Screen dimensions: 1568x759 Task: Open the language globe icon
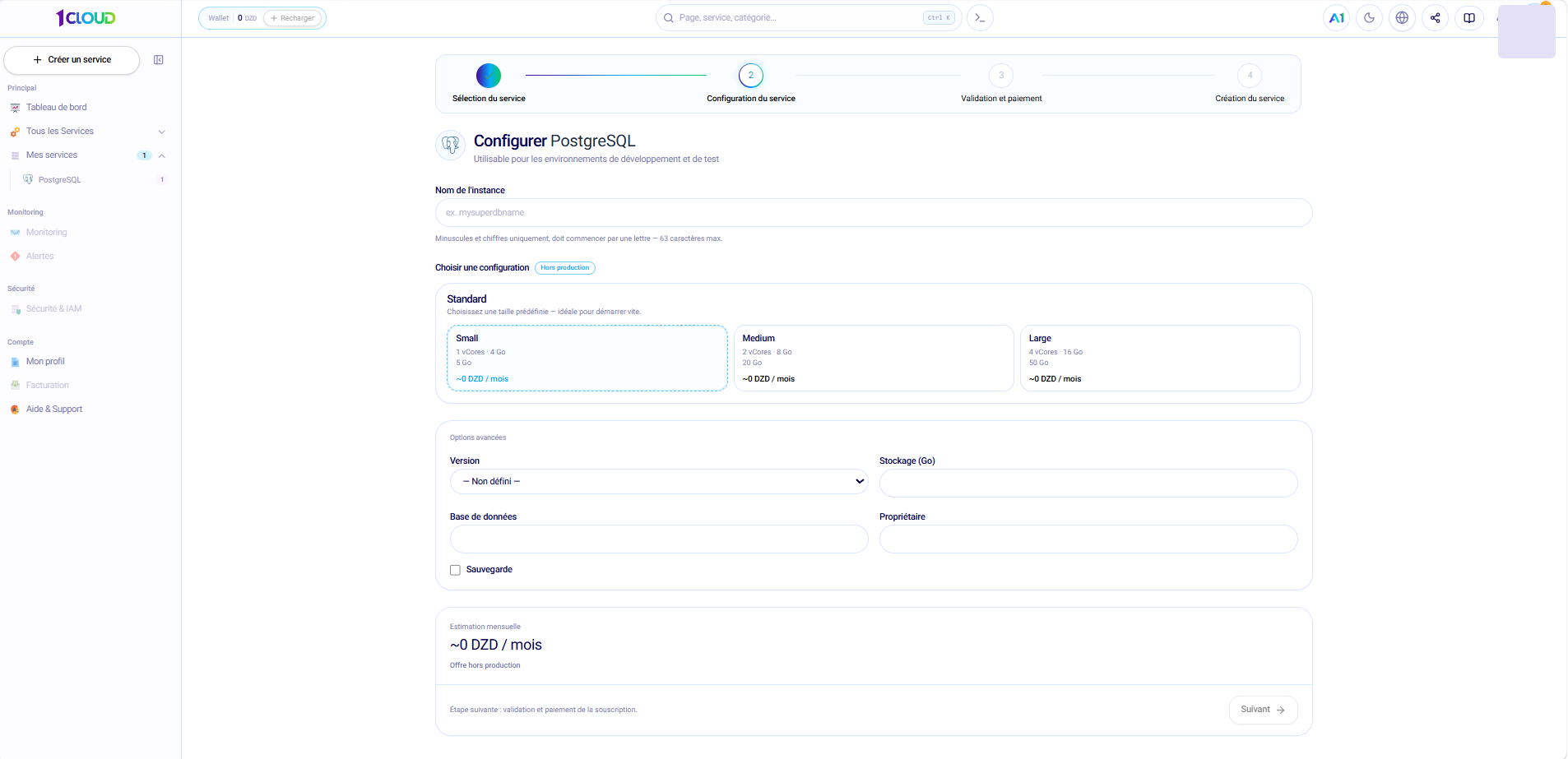[x=1403, y=17]
